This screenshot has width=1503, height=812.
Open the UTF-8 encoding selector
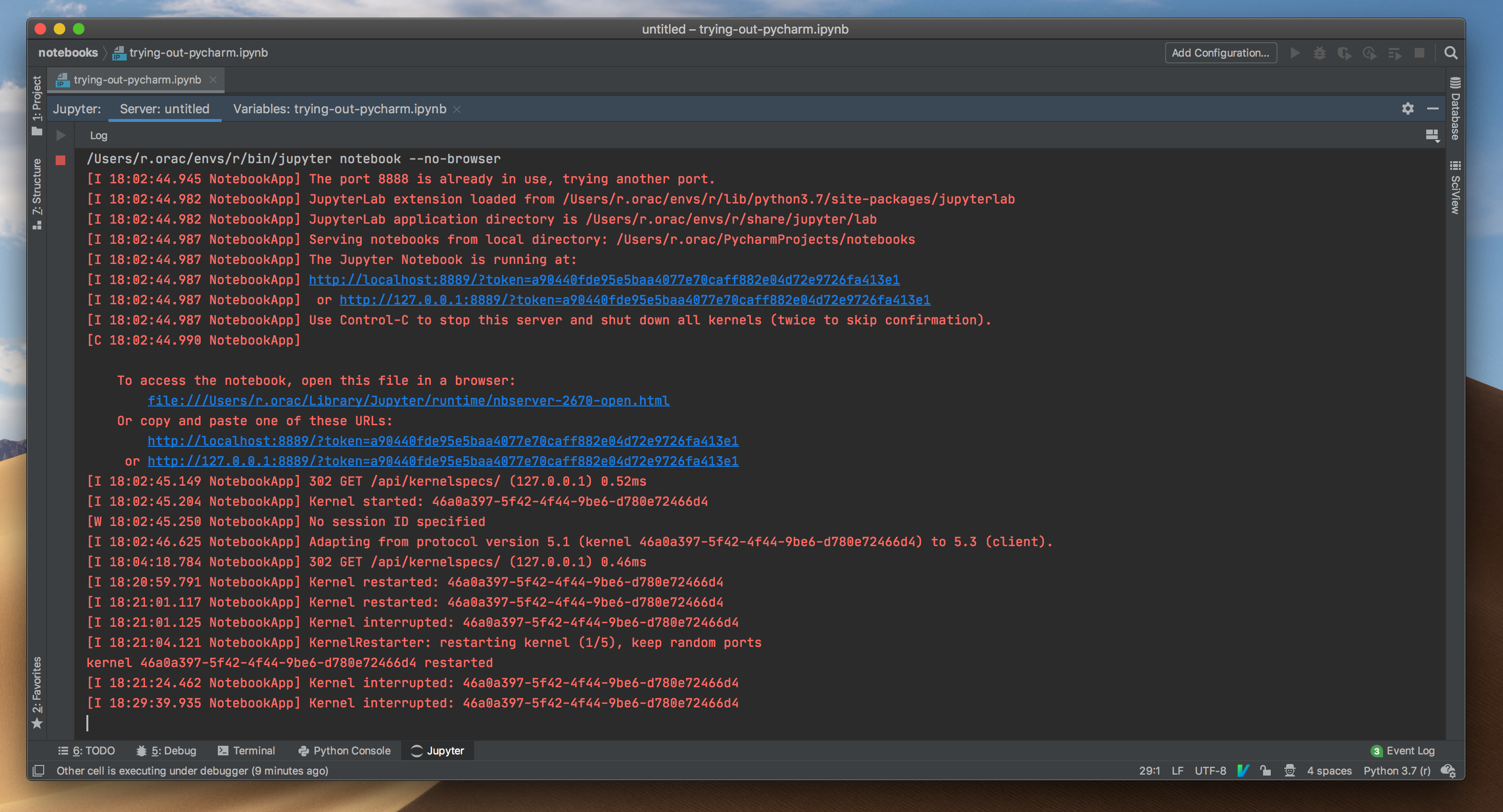pyautogui.click(x=1210, y=771)
